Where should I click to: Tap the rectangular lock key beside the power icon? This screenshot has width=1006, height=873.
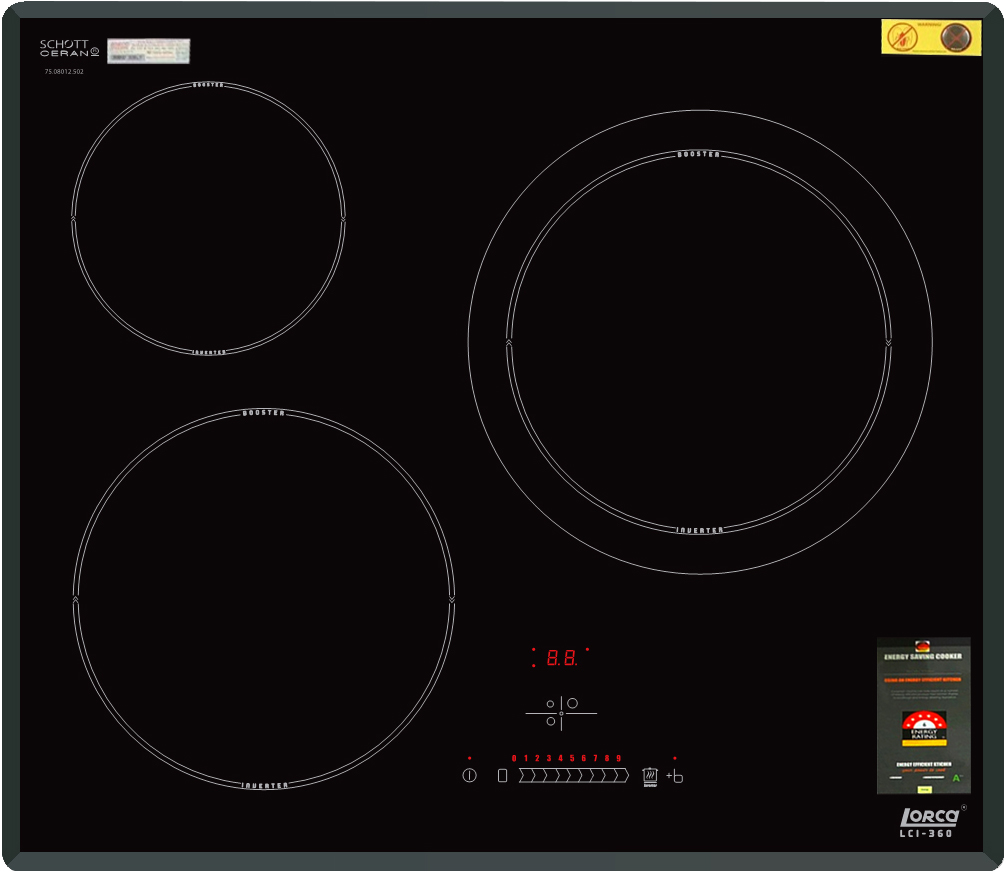pos(503,776)
